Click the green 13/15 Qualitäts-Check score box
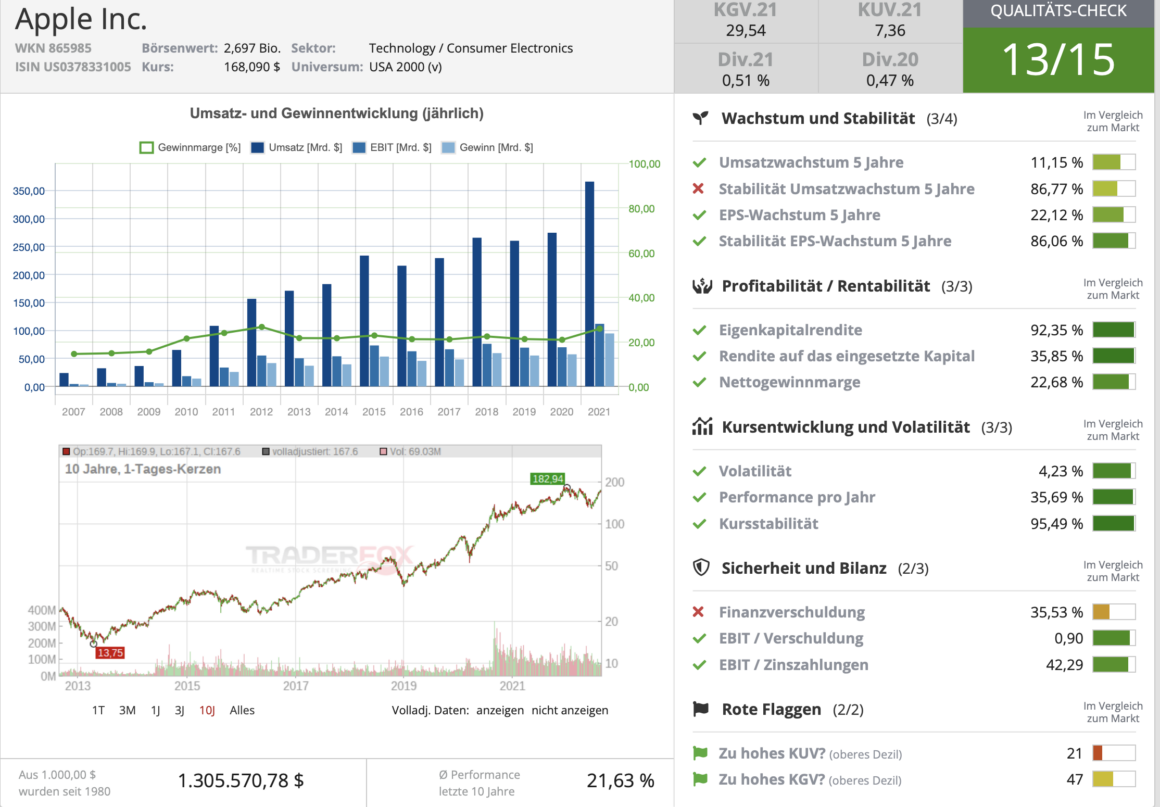Viewport: 1160px width, 807px height. coord(1057,60)
